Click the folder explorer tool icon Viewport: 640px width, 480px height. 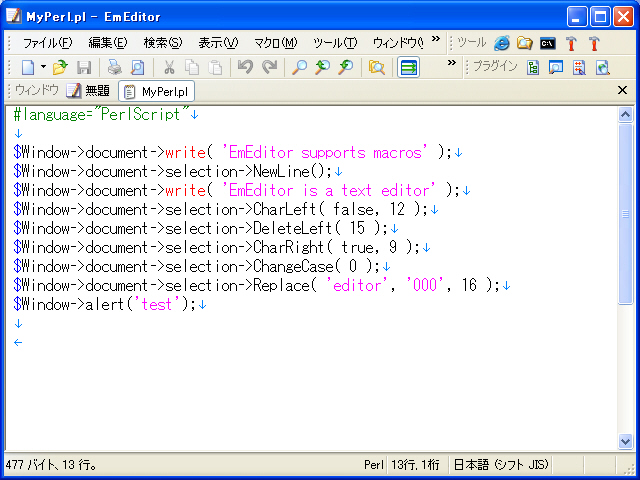point(524,43)
